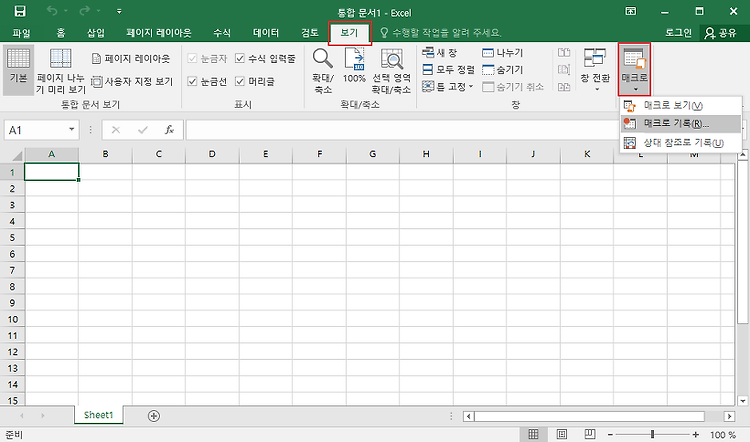Open the Undo history dropdown arrow
The image size is (750, 442).
(x=65, y=11)
